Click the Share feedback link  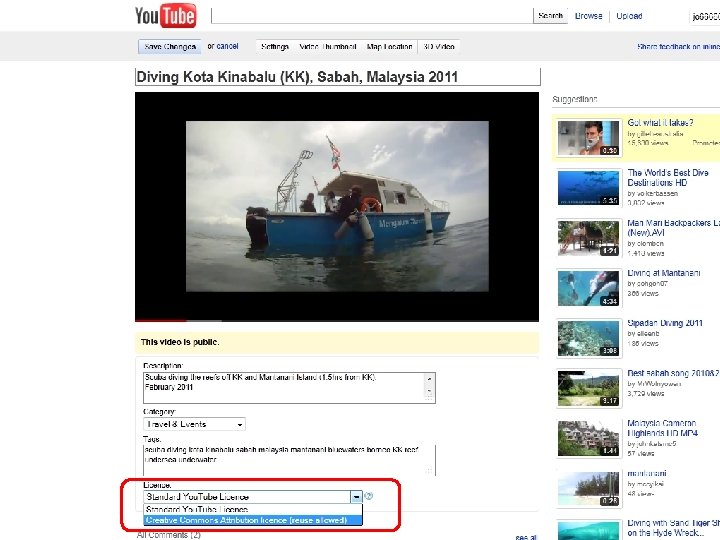[x=678, y=47]
